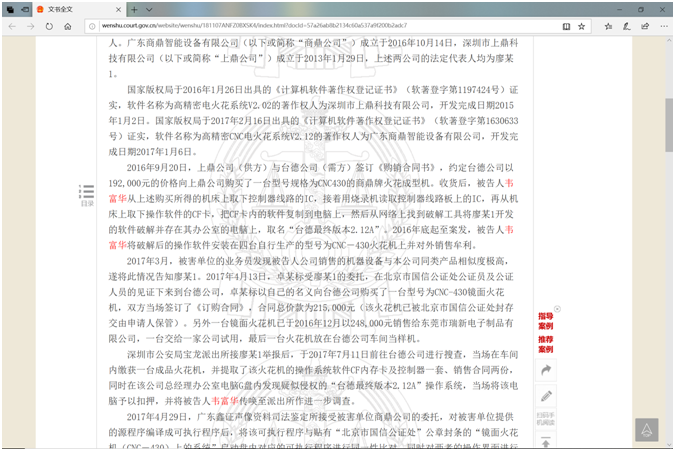Click highlighted 韦富华 before 传唤至派出所
675x451 pixels.
tap(225, 401)
